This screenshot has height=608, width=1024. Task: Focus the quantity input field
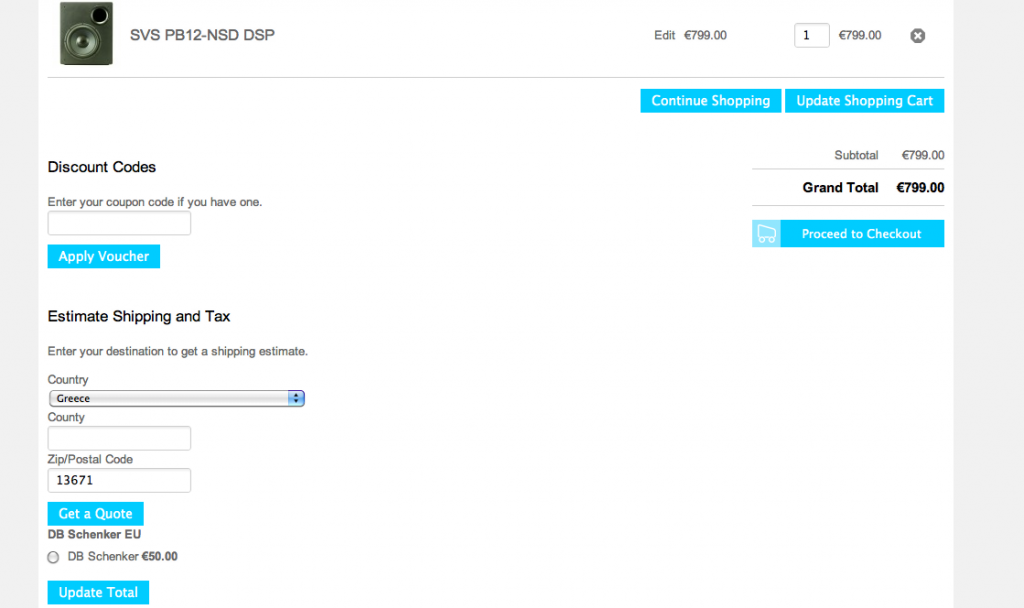pyautogui.click(x=811, y=35)
